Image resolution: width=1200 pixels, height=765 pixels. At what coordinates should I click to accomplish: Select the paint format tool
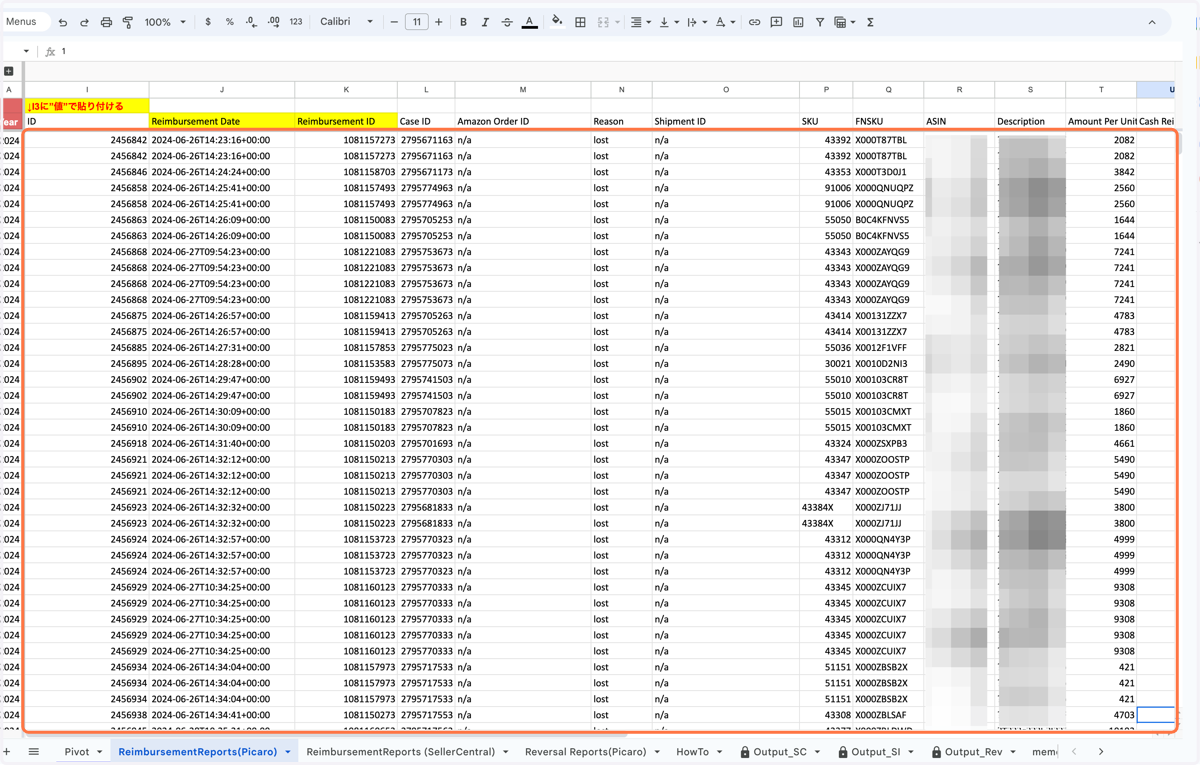[x=128, y=22]
